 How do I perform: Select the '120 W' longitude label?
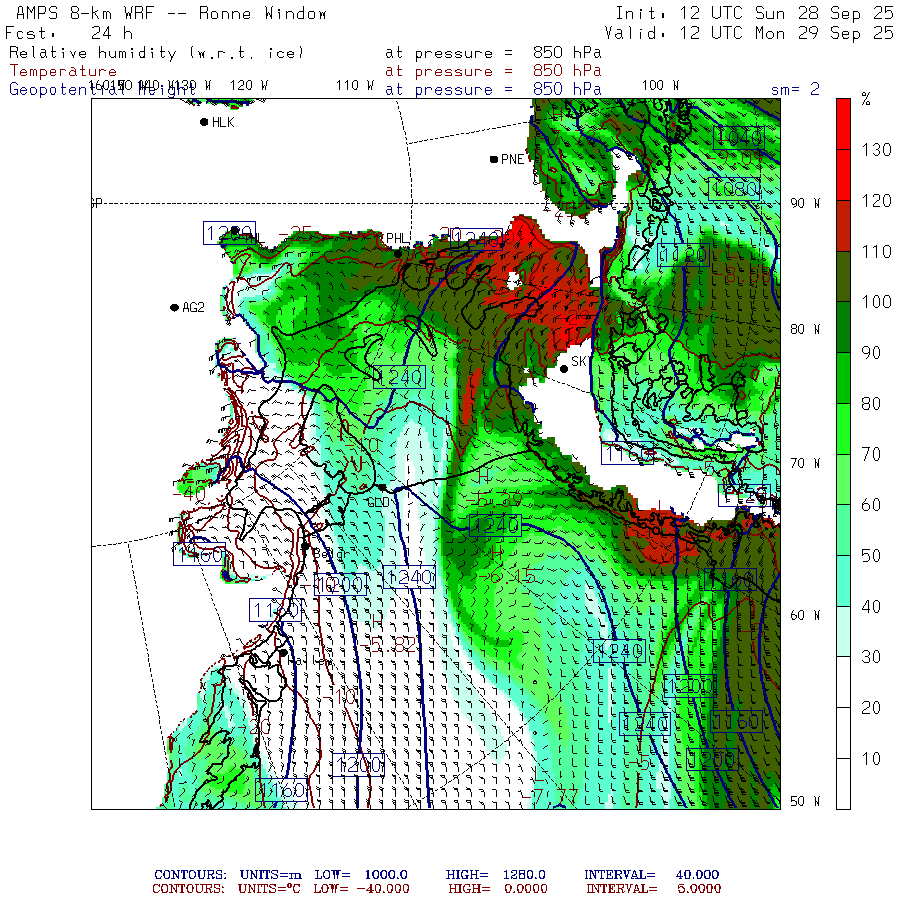click(249, 86)
